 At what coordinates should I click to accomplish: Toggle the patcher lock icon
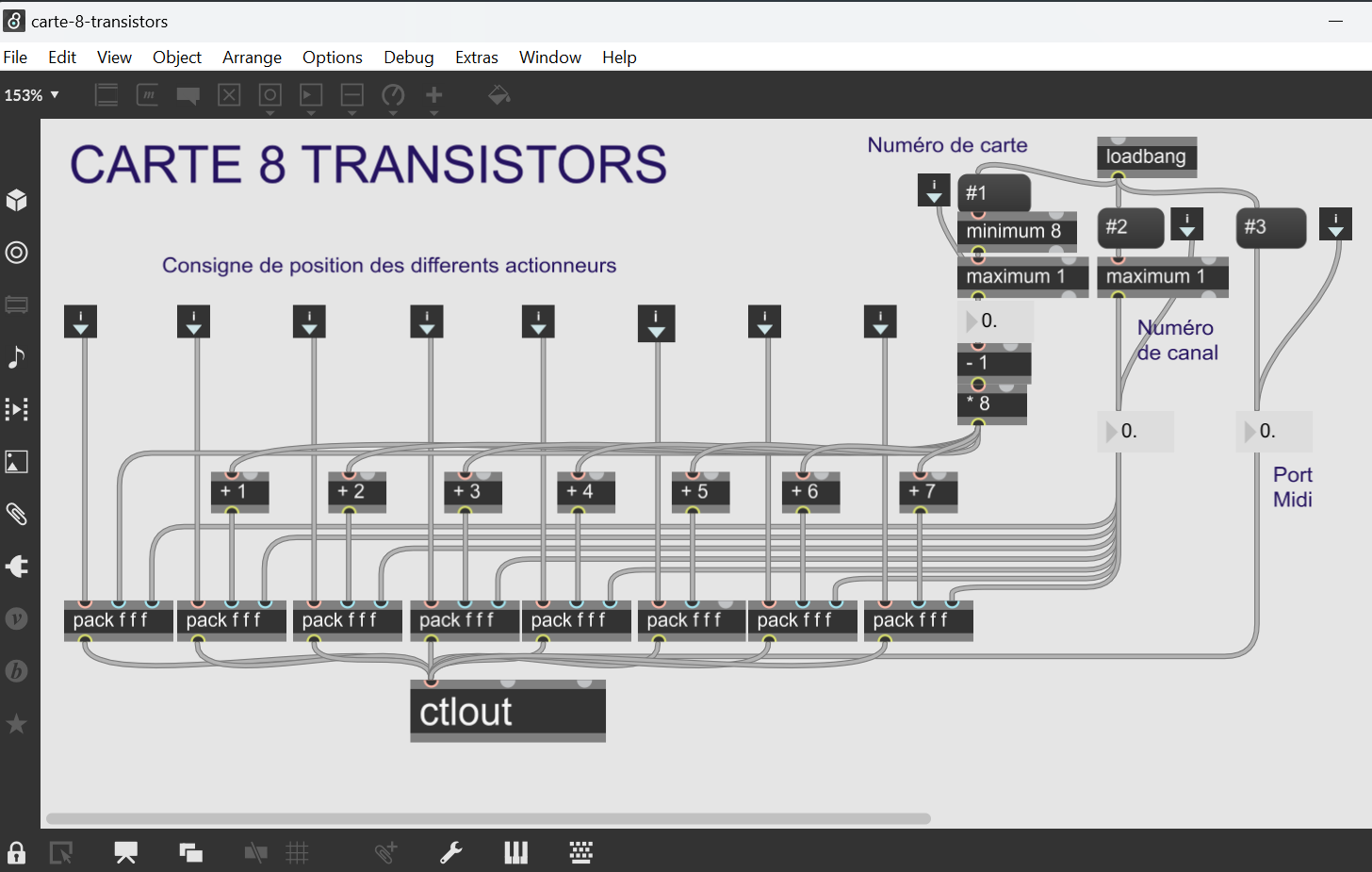point(17,853)
